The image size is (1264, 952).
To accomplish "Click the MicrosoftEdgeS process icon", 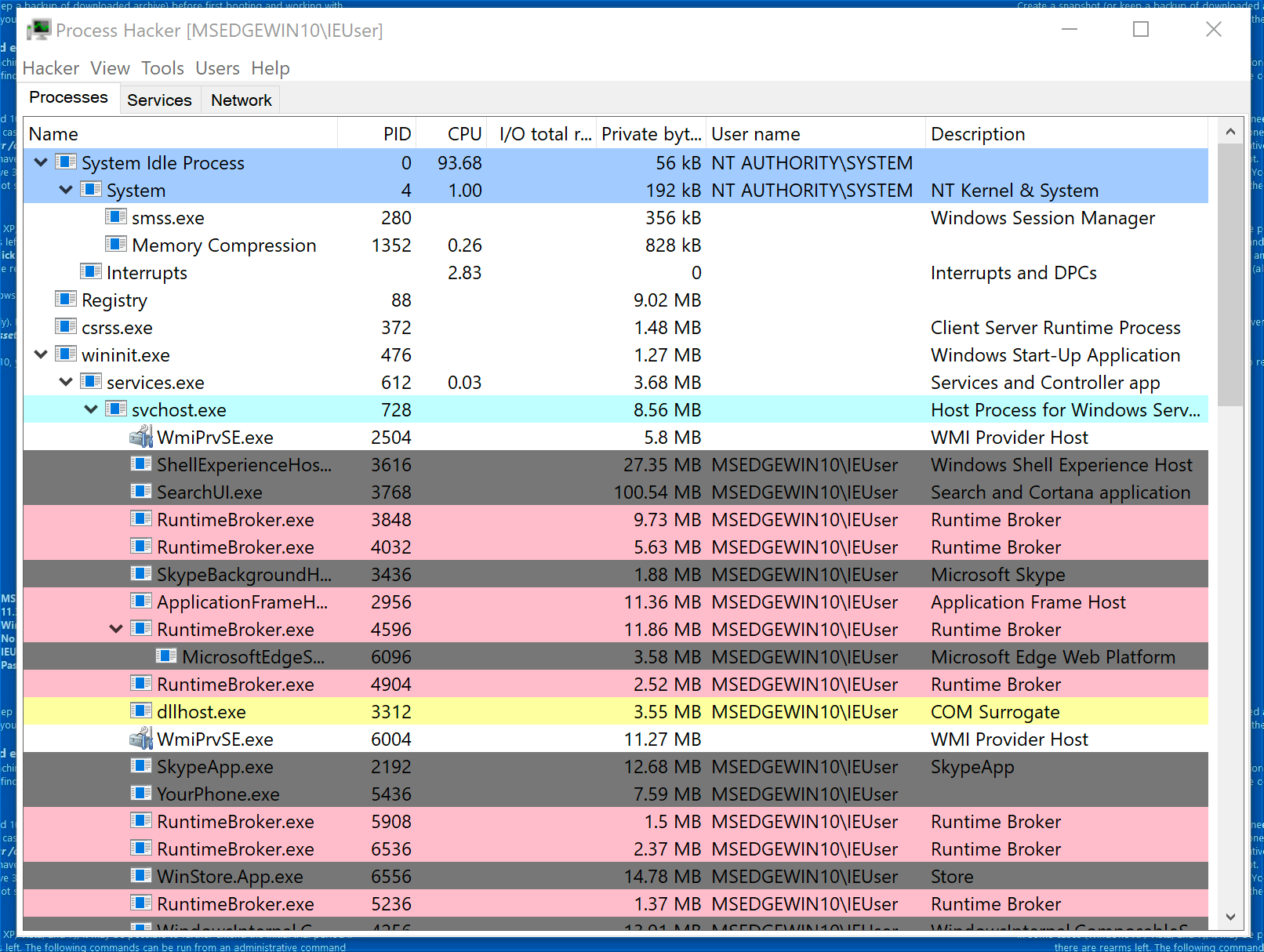I will point(166,656).
